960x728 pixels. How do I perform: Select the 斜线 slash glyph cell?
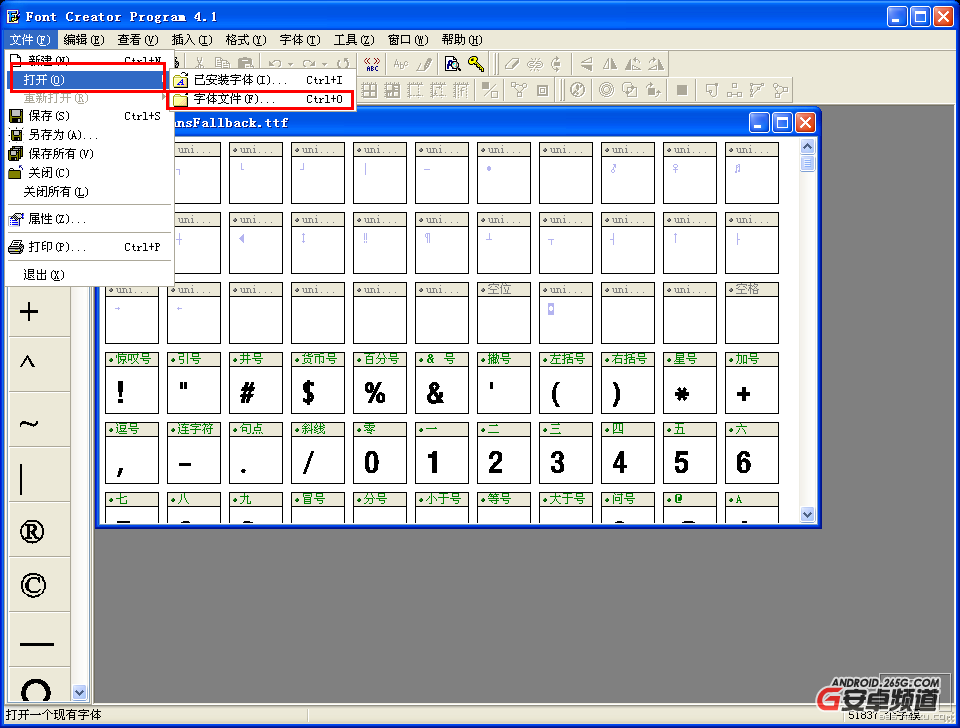318,453
